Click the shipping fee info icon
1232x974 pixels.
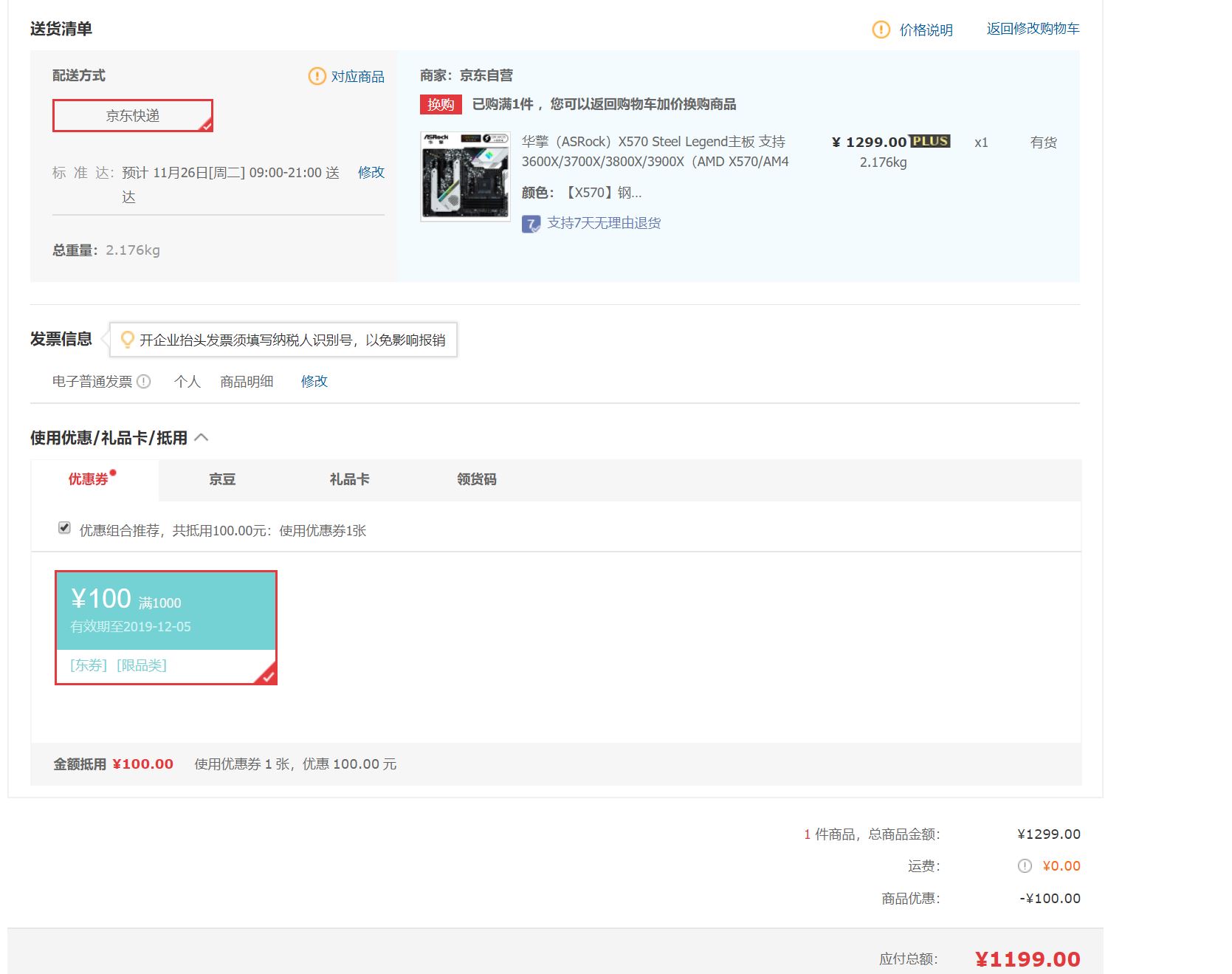[x=1025, y=866]
